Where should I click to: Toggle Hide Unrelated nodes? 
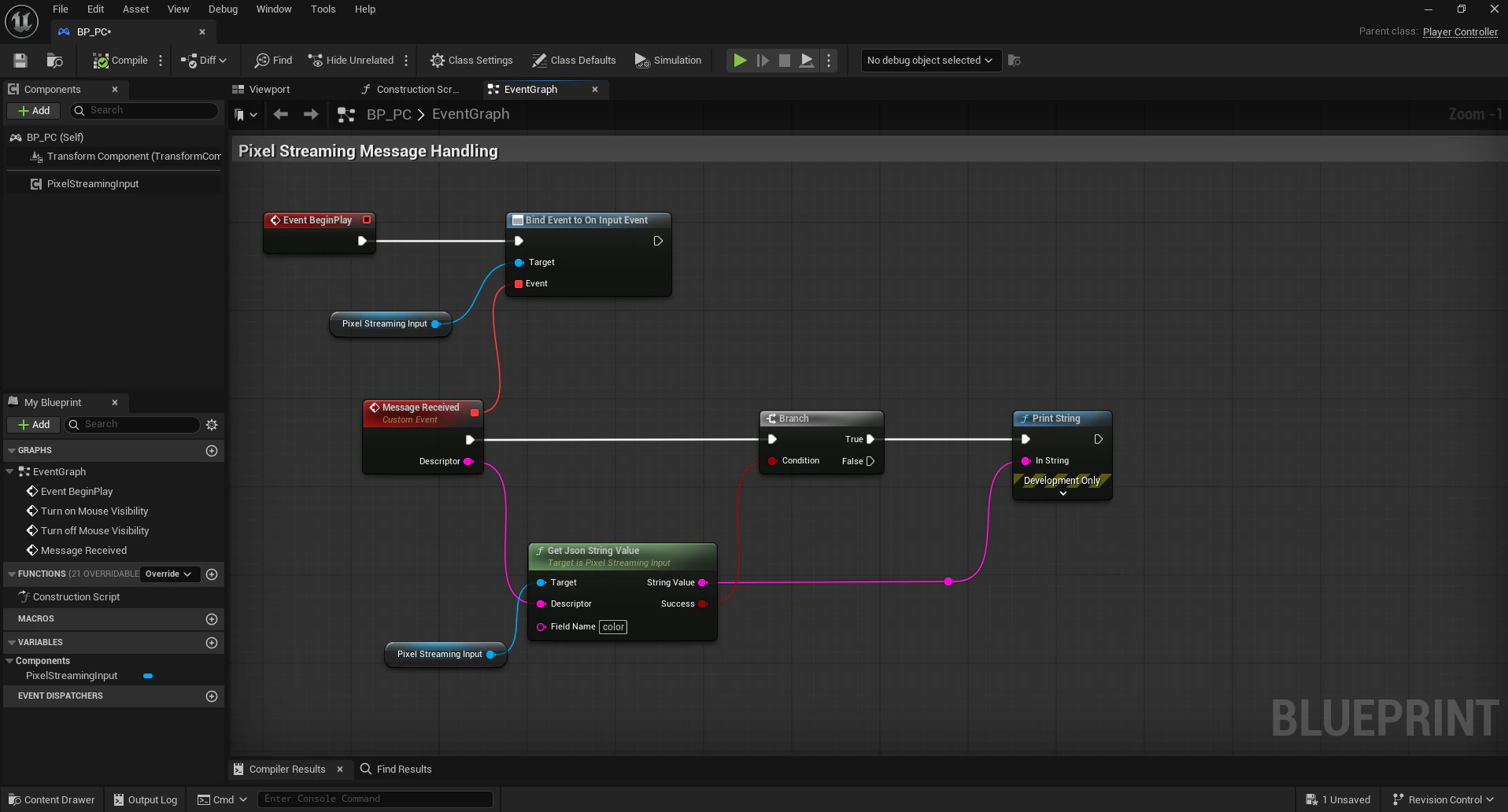click(x=350, y=61)
